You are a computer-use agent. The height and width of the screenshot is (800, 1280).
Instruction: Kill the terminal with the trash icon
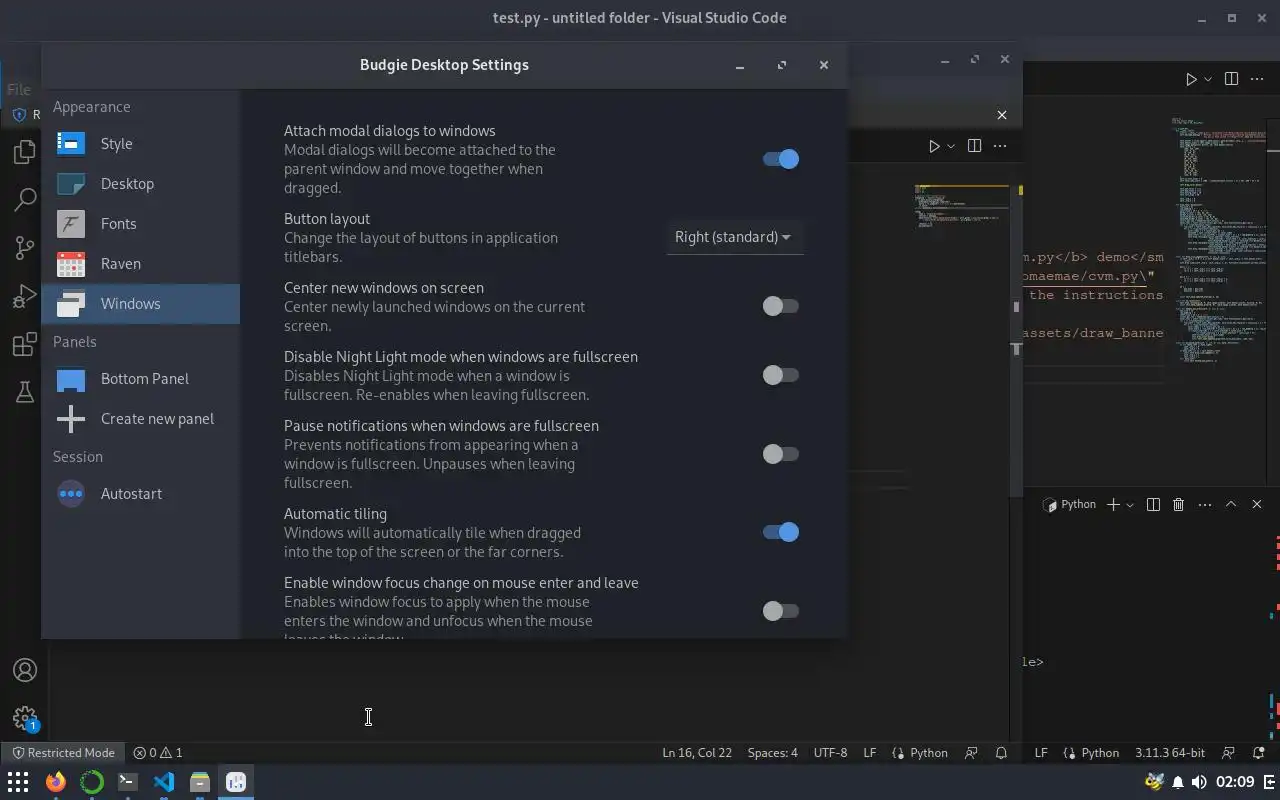click(x=1178, y=505)
